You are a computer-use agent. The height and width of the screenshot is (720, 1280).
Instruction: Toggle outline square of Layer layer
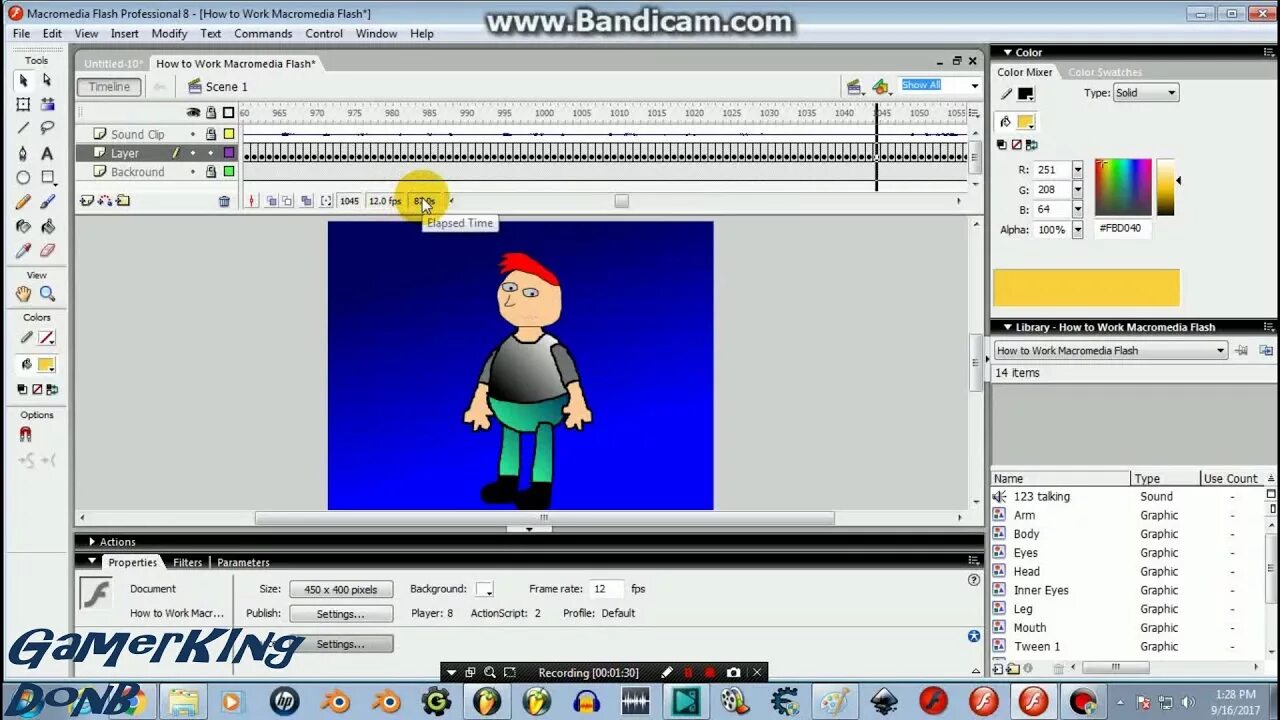(229, 153)
